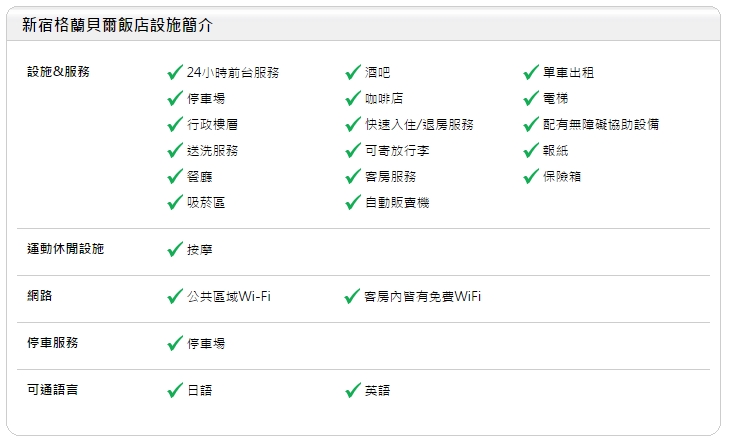Click the 快速入住/退房服務 amenity text
This screenshot has height=444, width=729.
click(x=419, y=125)
